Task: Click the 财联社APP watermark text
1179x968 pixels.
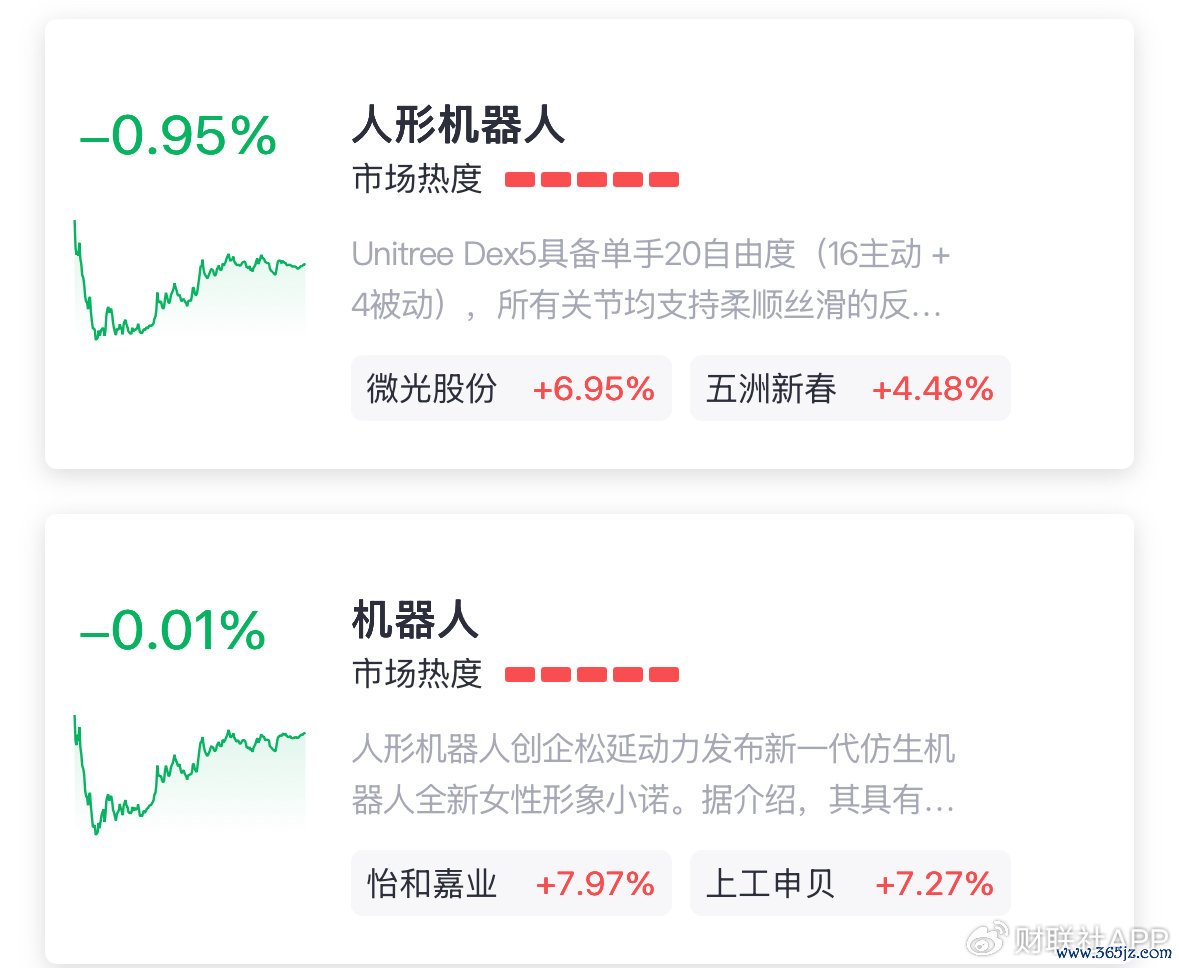Action: click(1092, 937)
